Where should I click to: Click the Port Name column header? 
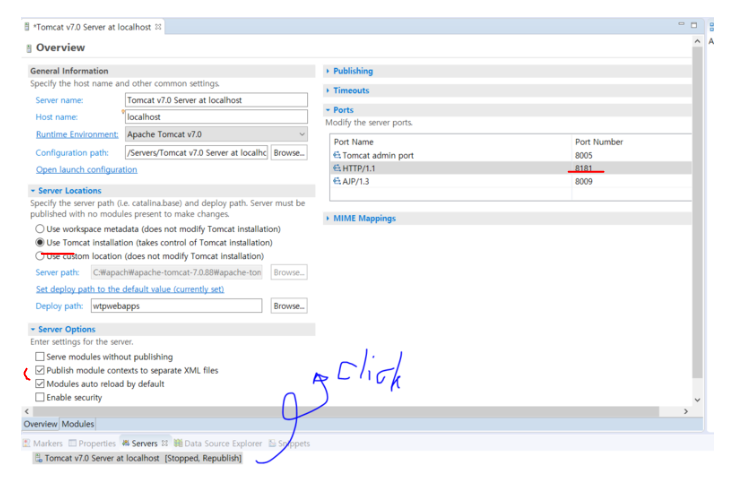pyautogui.click(x=353, y=142)
